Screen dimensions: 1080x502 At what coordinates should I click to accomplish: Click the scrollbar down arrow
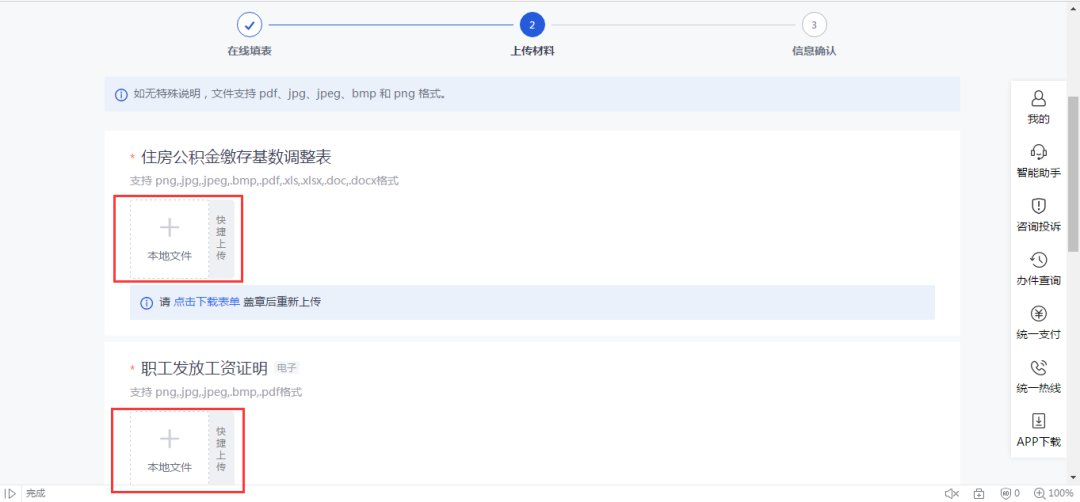1072,477
